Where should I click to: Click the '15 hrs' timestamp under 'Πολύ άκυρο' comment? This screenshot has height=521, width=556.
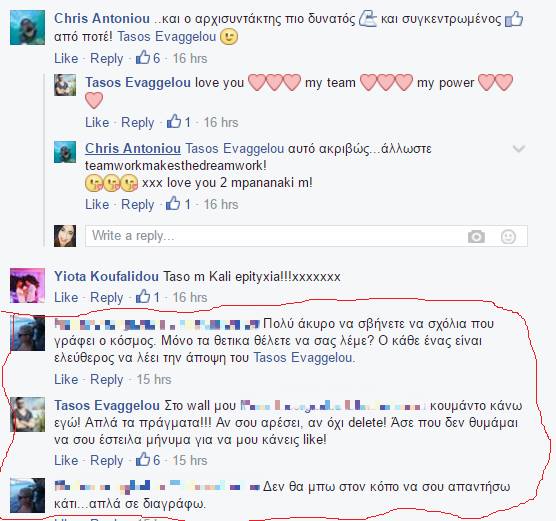pos(154,379)
